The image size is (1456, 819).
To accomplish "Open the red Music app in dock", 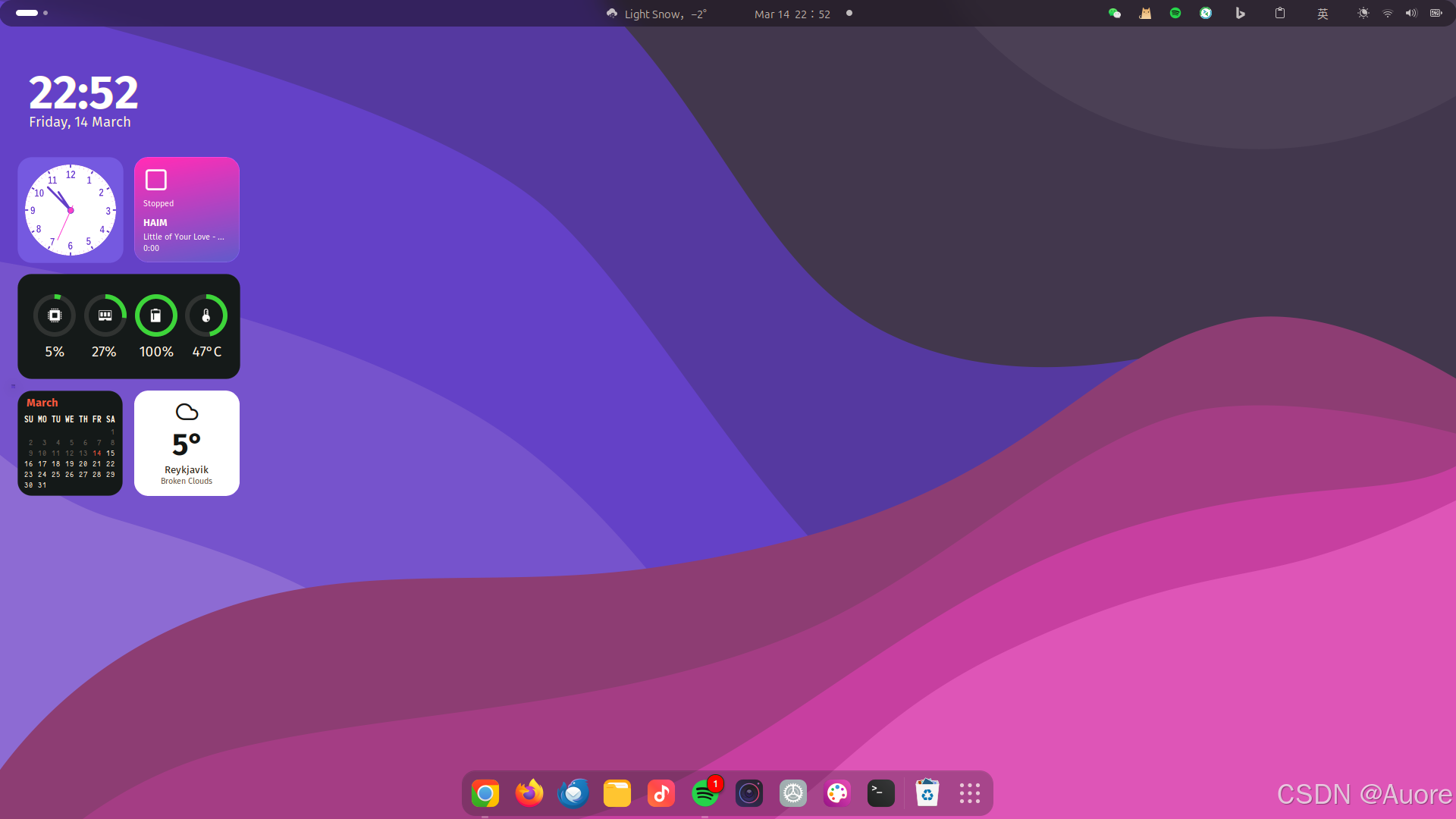I will (661, 793).
